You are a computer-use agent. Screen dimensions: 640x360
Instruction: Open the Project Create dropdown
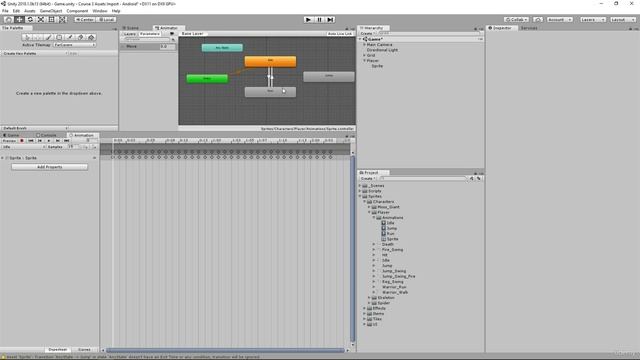(x=367, y=178)
